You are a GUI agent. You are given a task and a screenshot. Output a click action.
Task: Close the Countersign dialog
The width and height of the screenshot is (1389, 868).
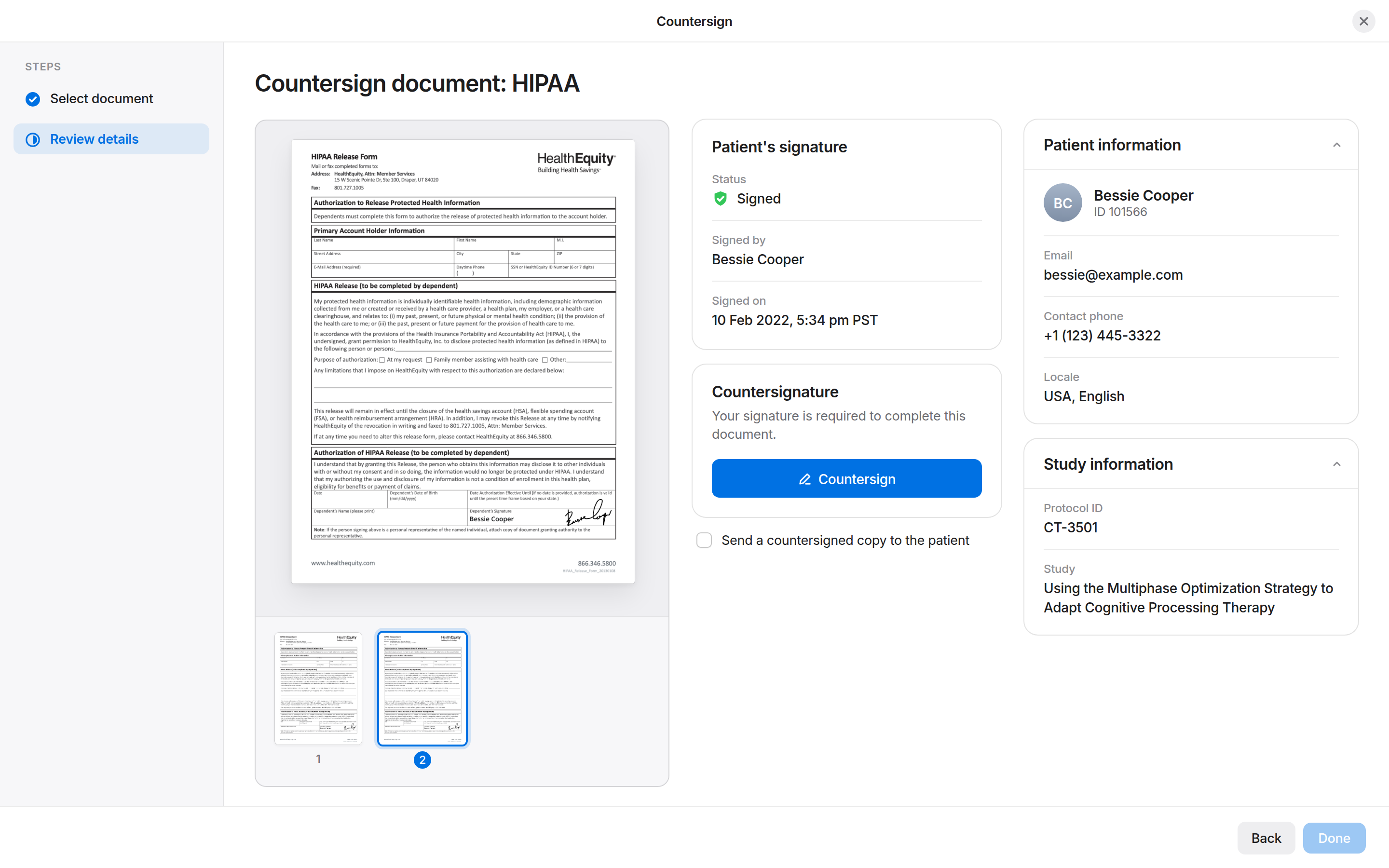pyautogui.click(x=1363, y=21)
